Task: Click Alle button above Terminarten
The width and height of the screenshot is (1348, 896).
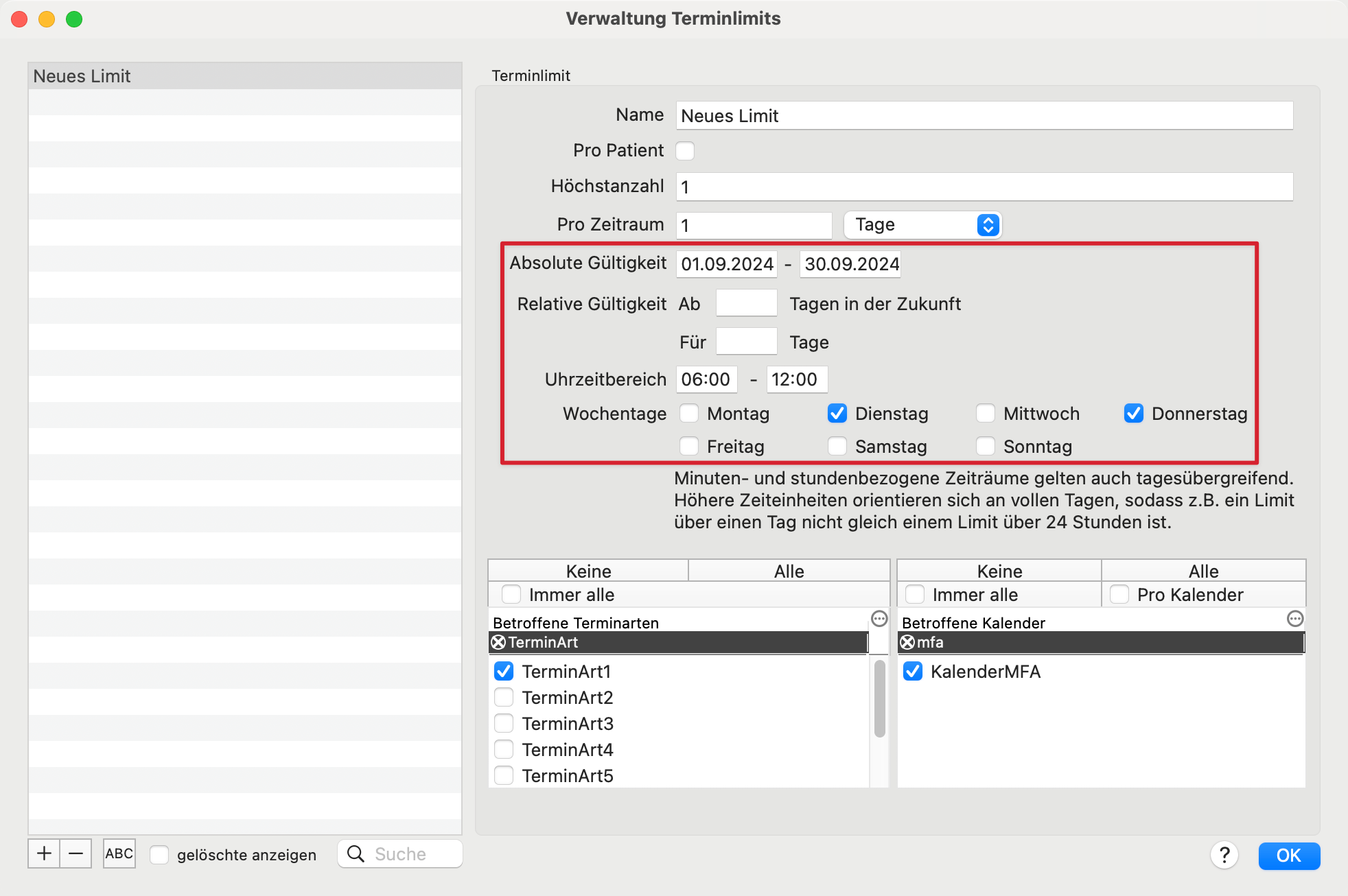Action: 789,571
